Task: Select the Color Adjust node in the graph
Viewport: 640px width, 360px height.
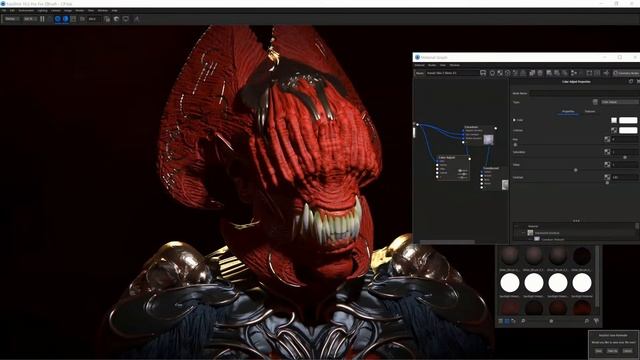Action: click(x=453, y=167)
